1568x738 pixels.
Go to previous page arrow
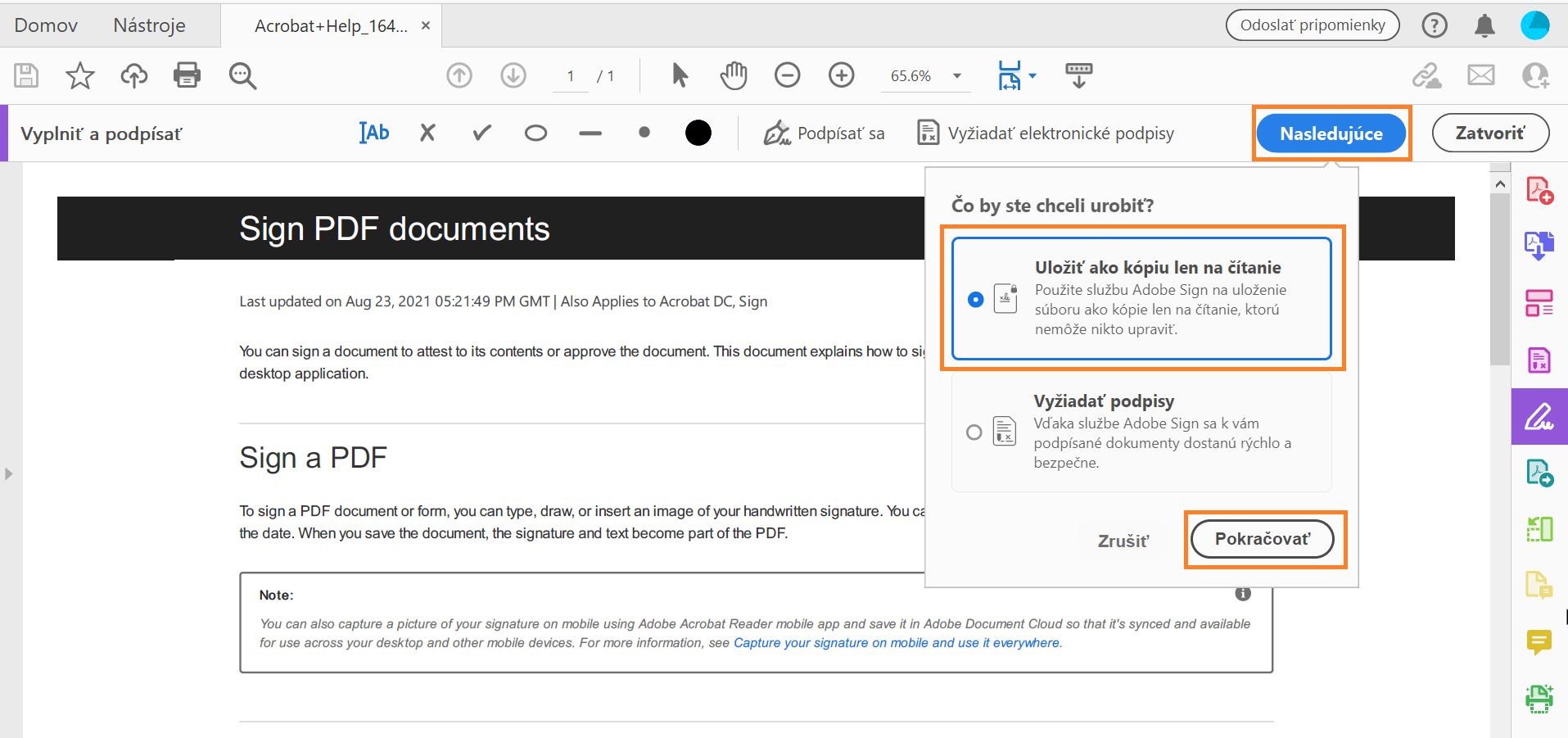point(459,75)
